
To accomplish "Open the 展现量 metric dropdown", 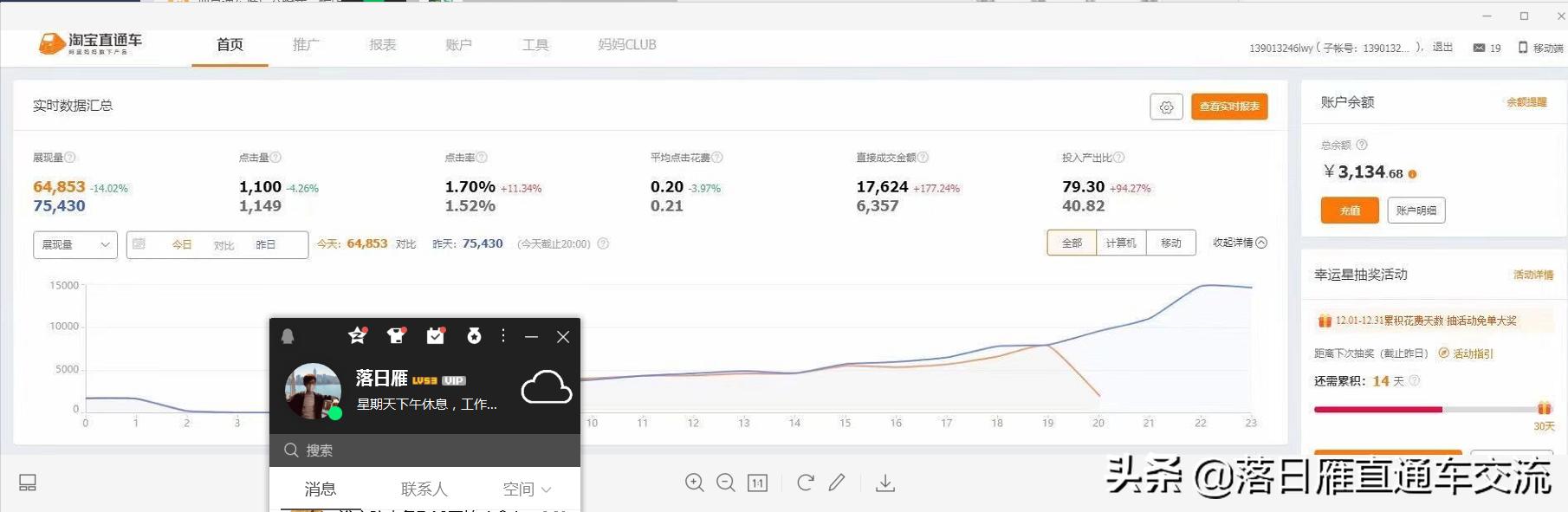I will [75, 245].
